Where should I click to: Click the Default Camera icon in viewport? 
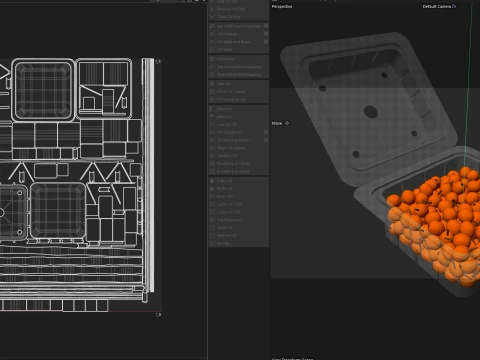tap(454, 6)
